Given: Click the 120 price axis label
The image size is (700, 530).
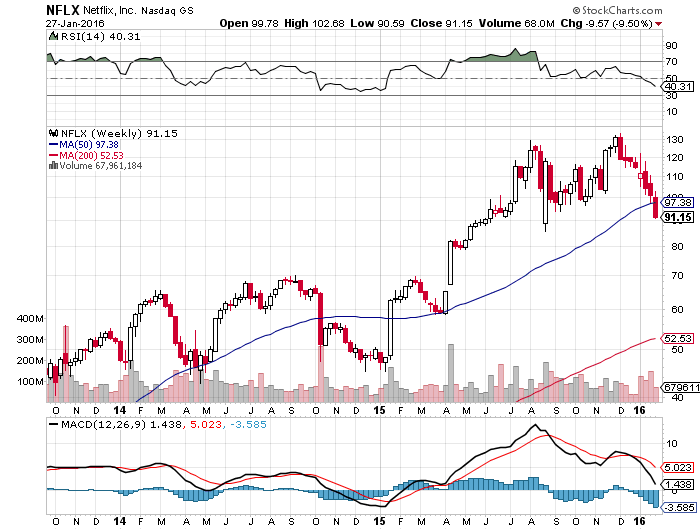Looking at the screenshot, I should (x=675, y=158).
